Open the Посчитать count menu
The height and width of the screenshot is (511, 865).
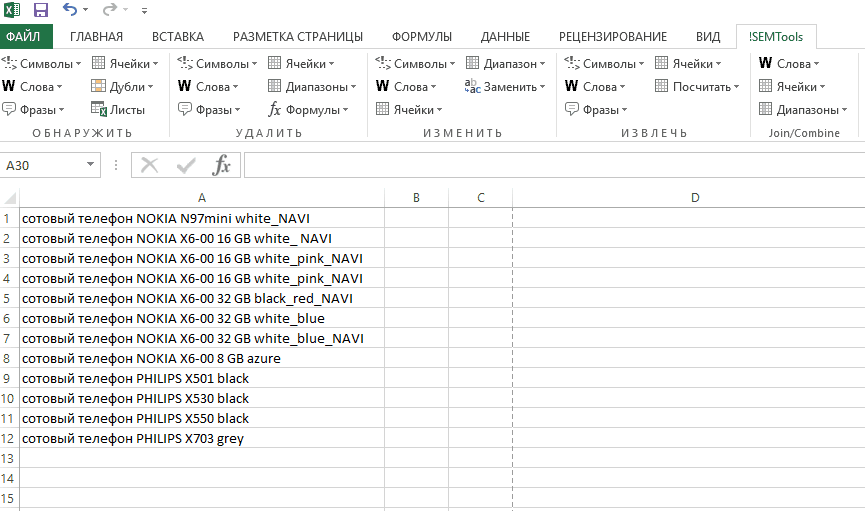[697, 87]
